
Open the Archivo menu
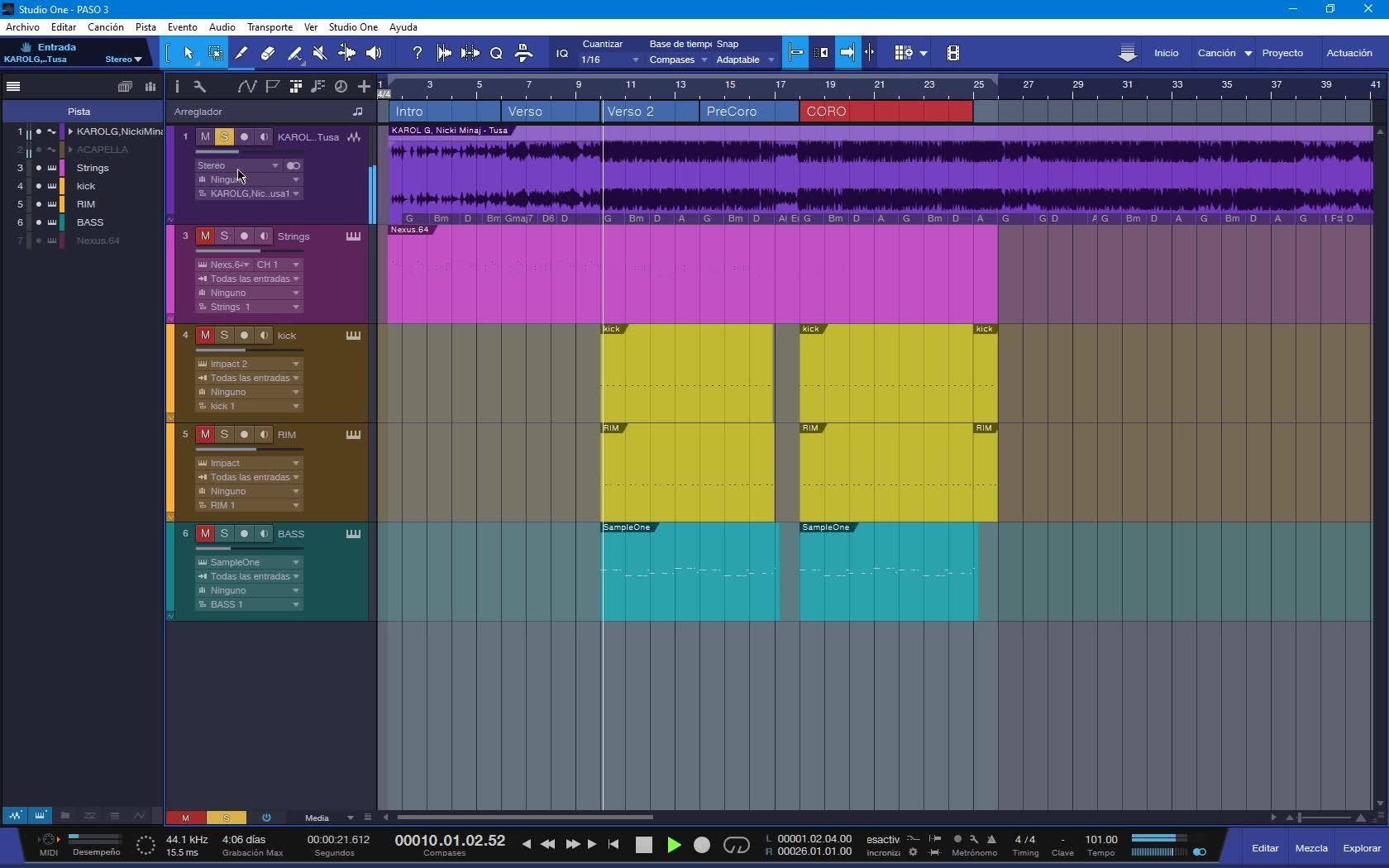point(22,26)
